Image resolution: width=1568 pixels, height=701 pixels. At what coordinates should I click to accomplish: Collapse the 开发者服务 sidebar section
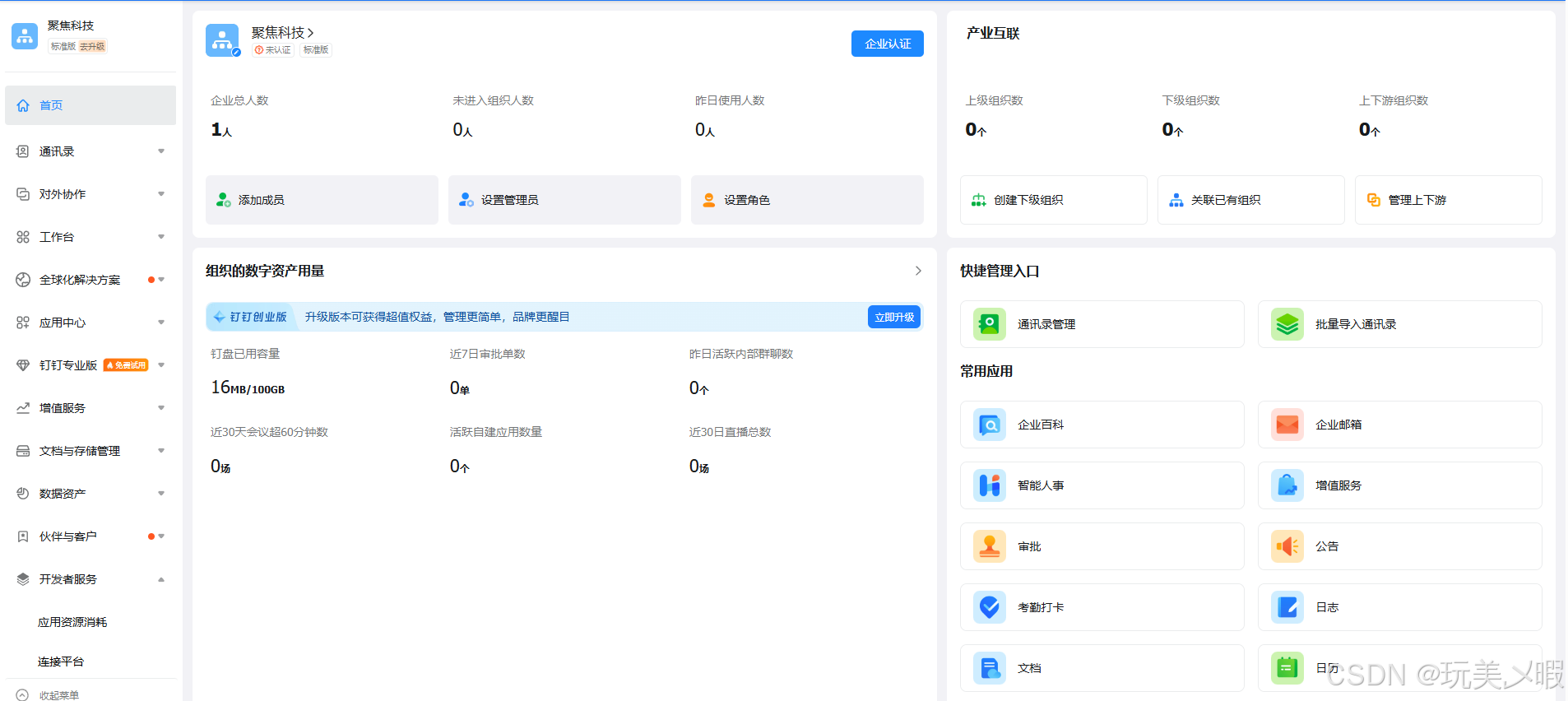[x=161, y=579]
